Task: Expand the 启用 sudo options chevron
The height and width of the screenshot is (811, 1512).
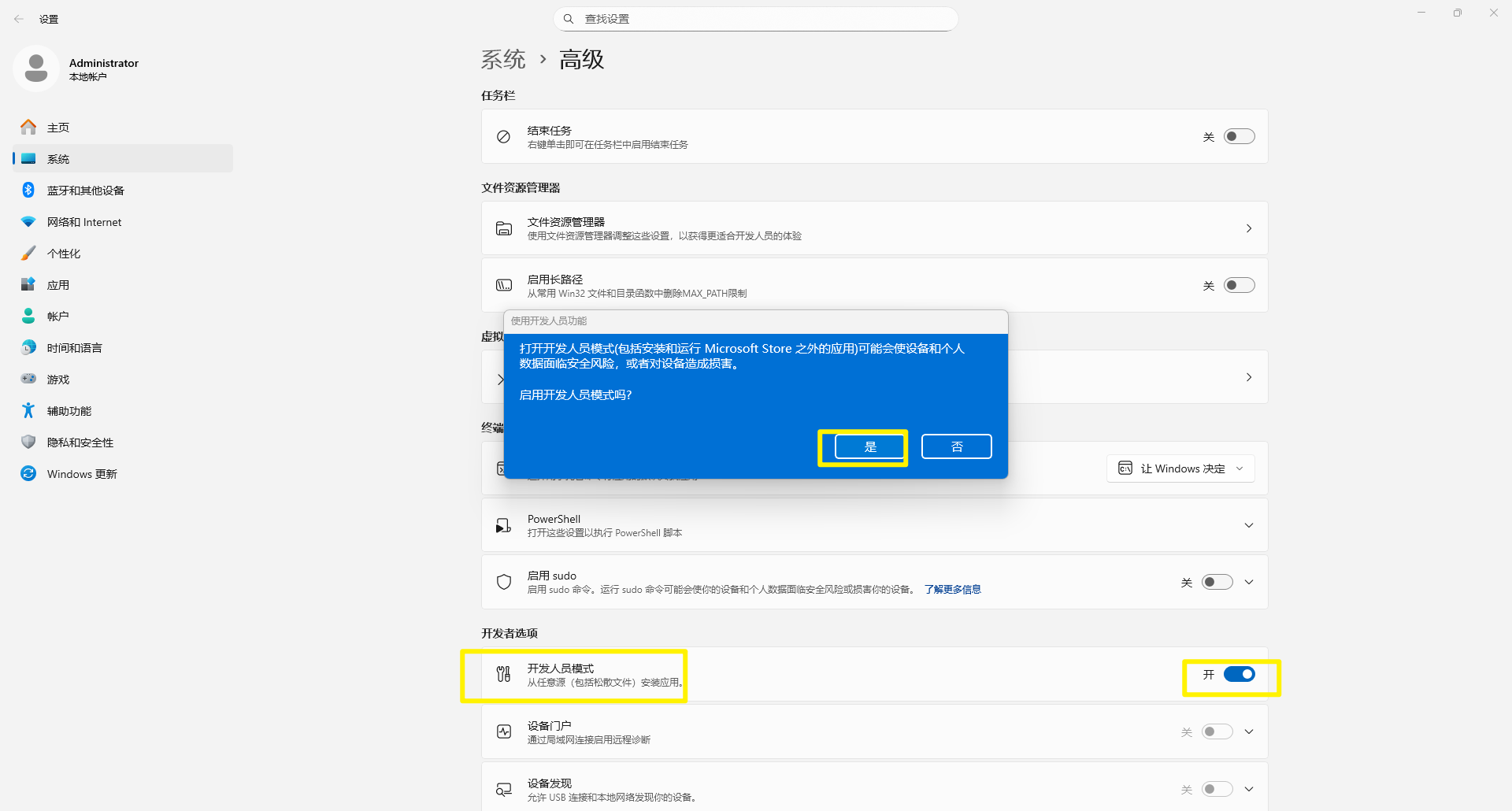Action: (x=1249, y=583)
